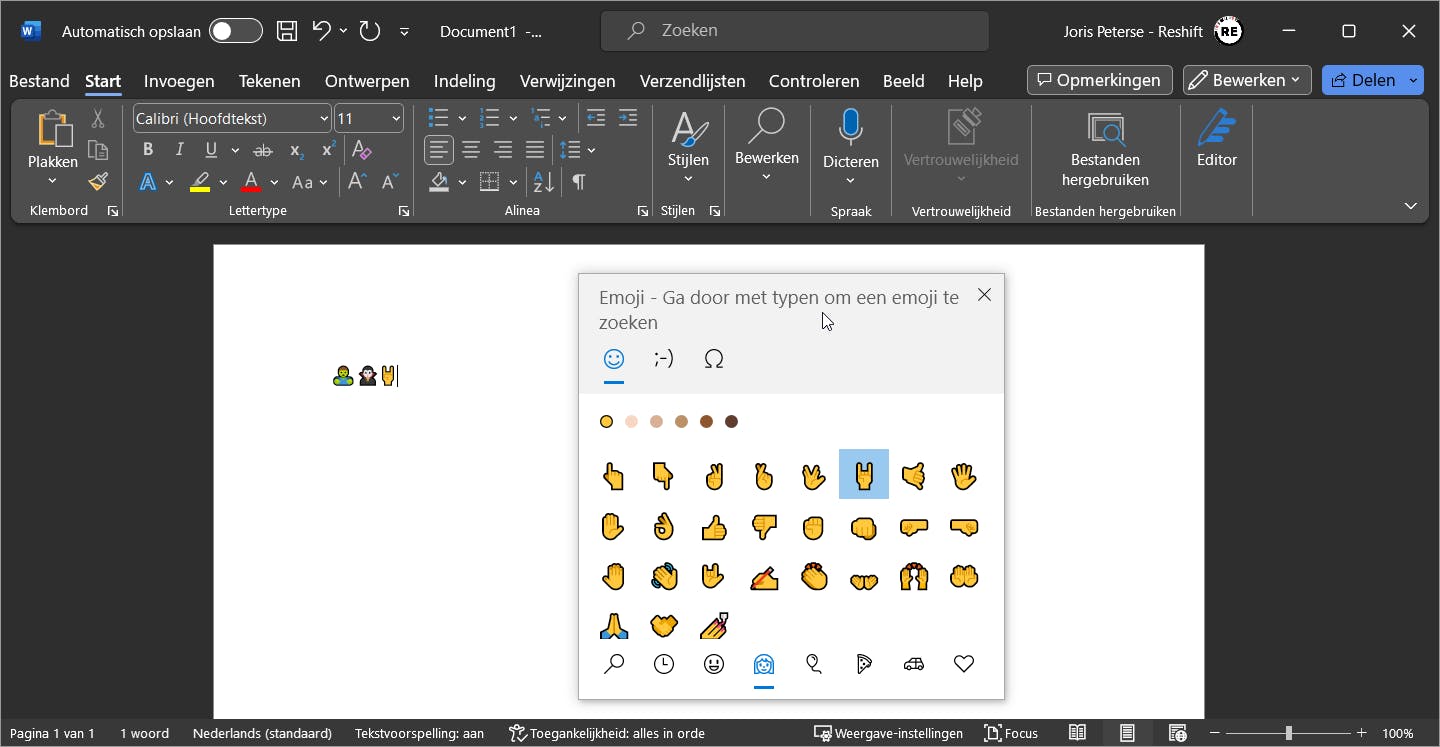Insert the thumbs down emoji
Viewport: 1440px width, 747px height.
764,527
